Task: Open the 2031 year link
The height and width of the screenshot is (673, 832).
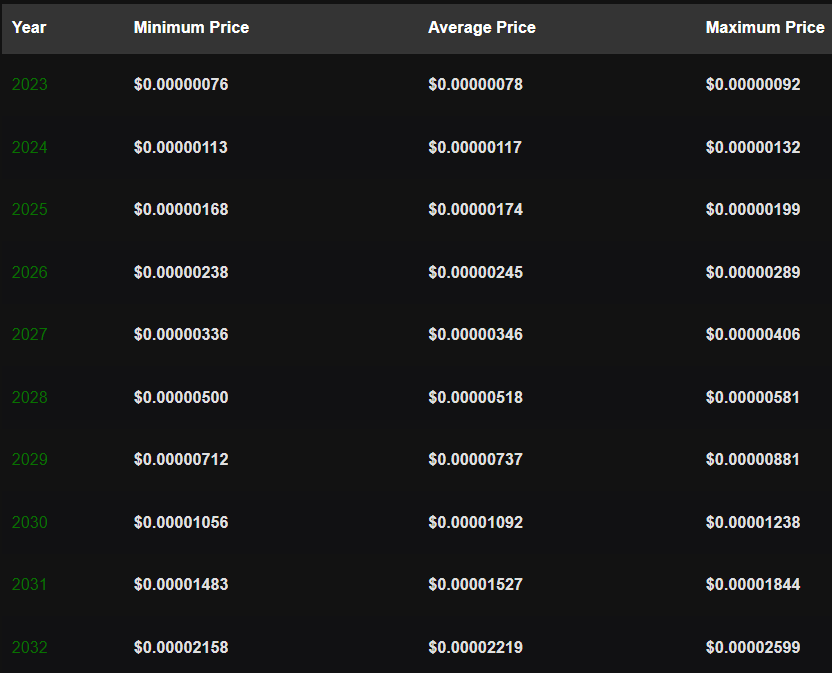Action: click(29, 584)
